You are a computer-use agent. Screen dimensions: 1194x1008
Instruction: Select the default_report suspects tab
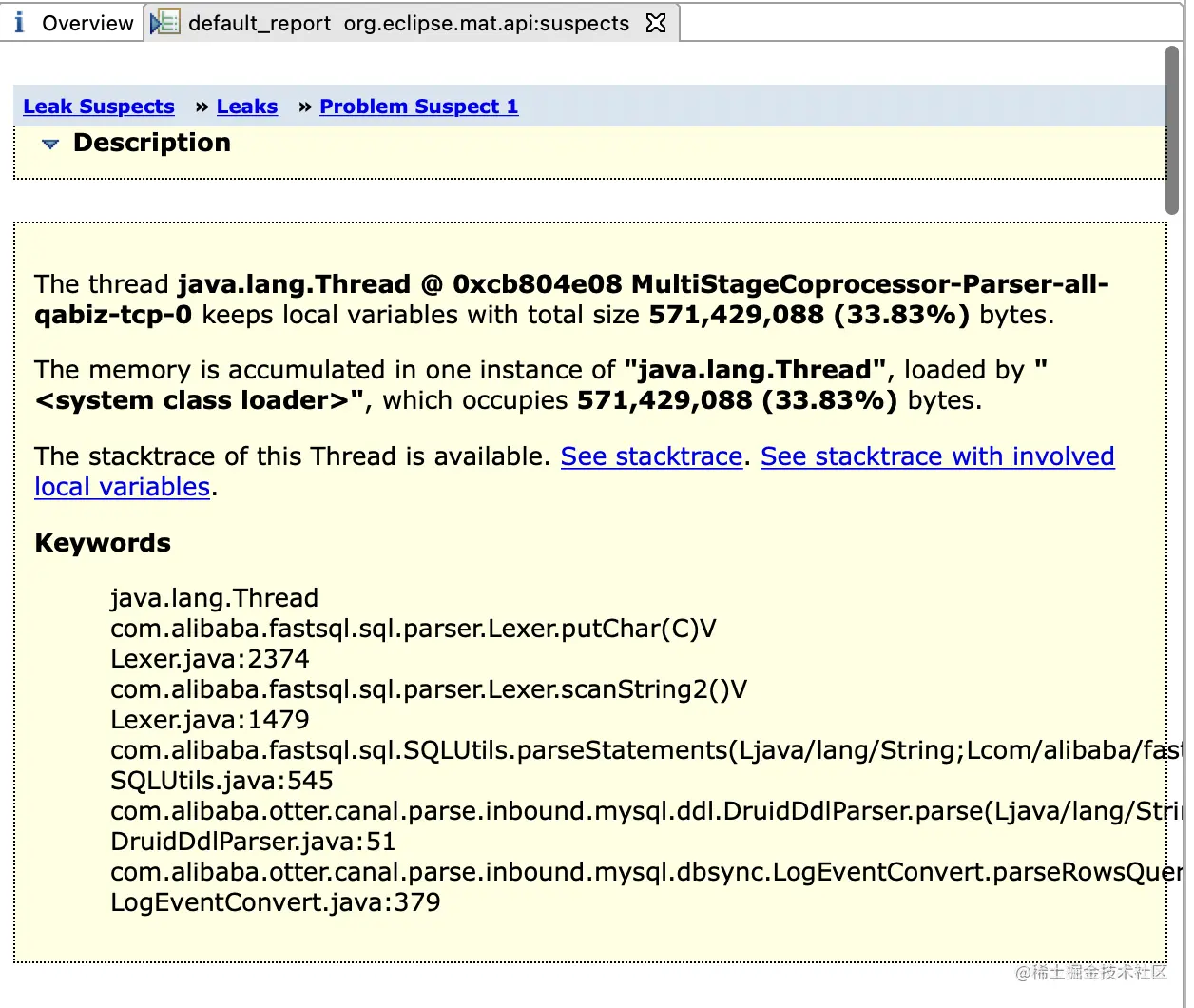pyautogui.click(x=409, y=23)
